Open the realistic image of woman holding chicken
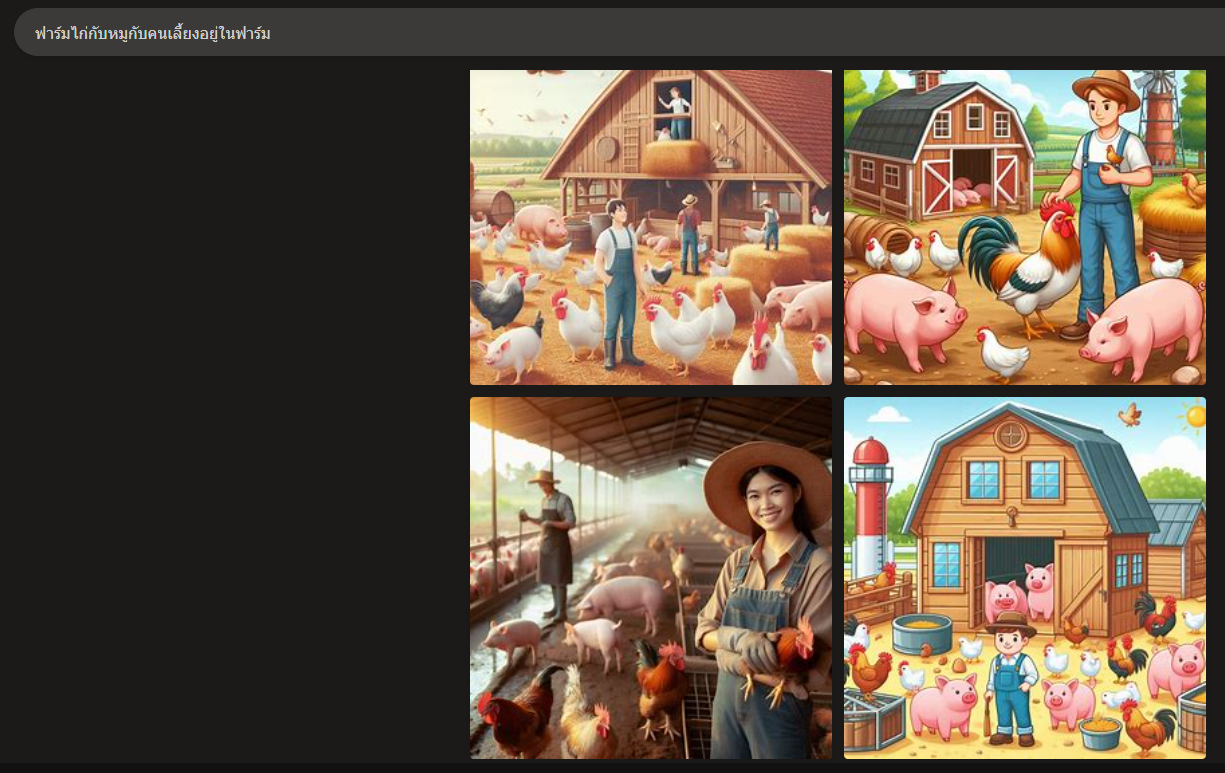Screen dimensions: 1225x773 [x=650, y=578]
